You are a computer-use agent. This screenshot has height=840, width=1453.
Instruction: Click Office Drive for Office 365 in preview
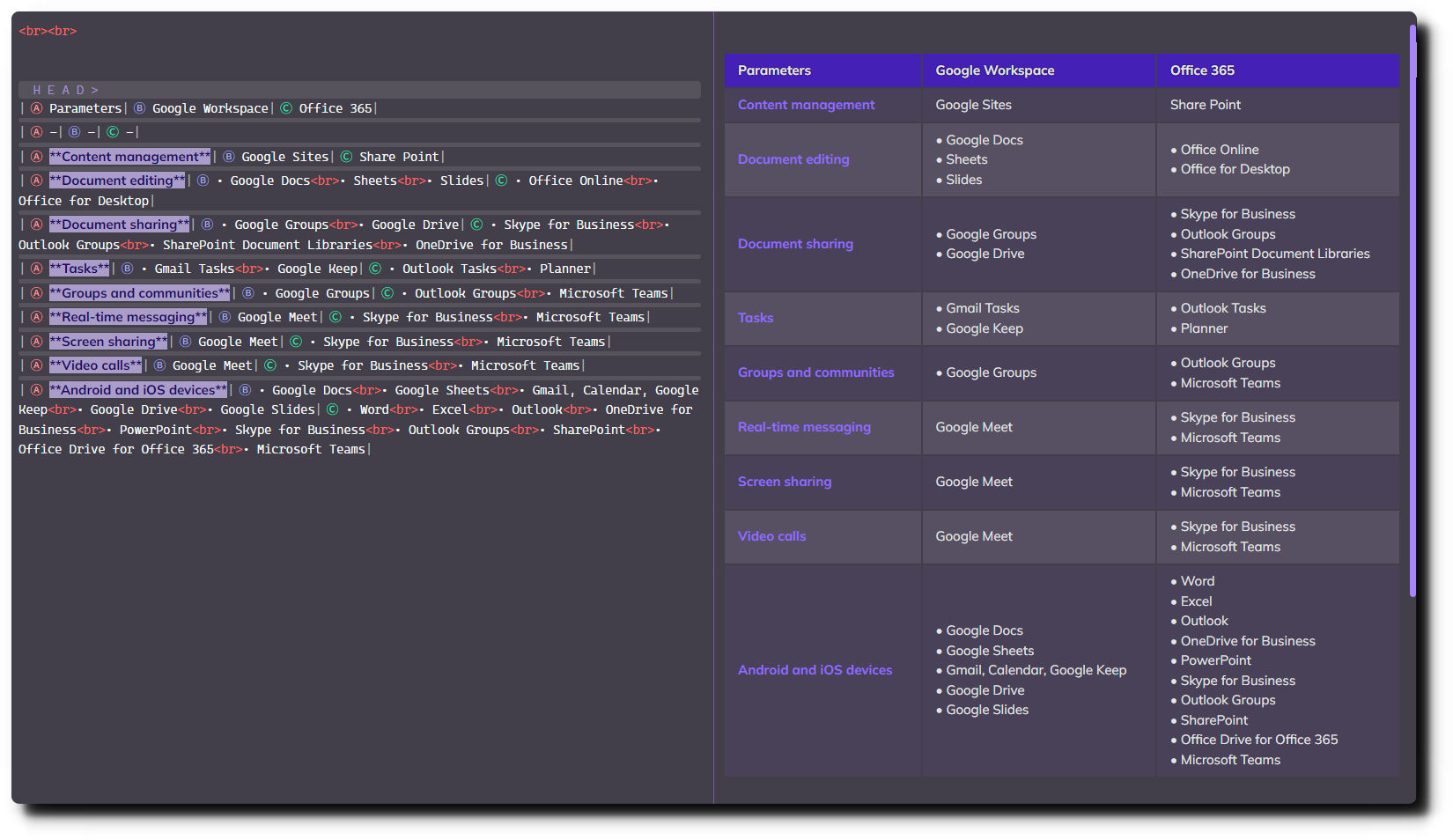tap(1259, 740)
